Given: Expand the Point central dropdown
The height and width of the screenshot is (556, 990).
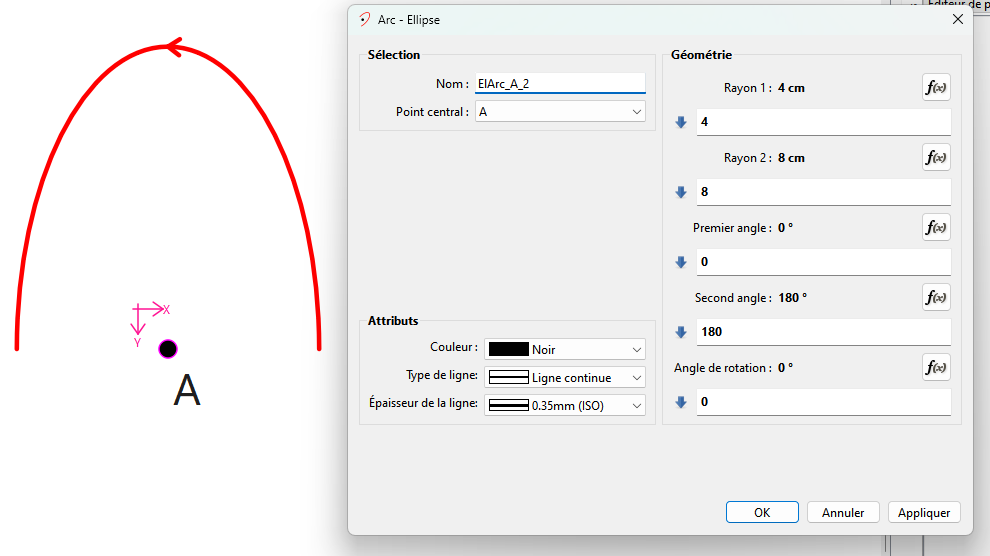Looking at the screenshot, I should (637, 112).
